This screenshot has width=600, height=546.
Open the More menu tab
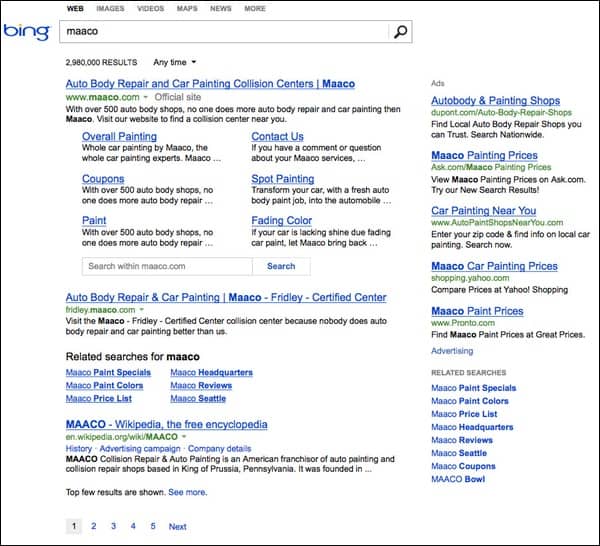(255, 8)
